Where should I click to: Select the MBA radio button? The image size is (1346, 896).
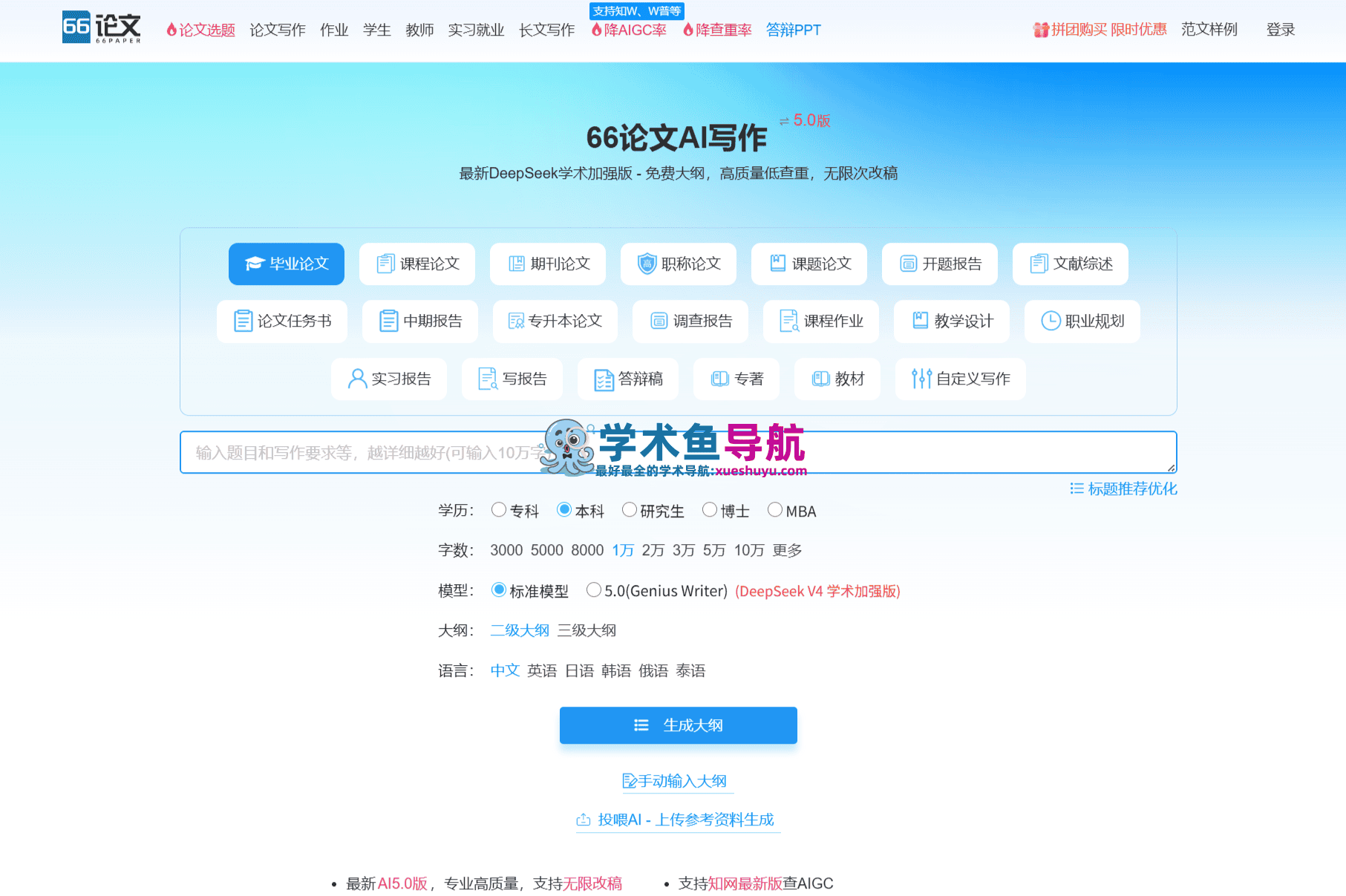click(775, 509)
